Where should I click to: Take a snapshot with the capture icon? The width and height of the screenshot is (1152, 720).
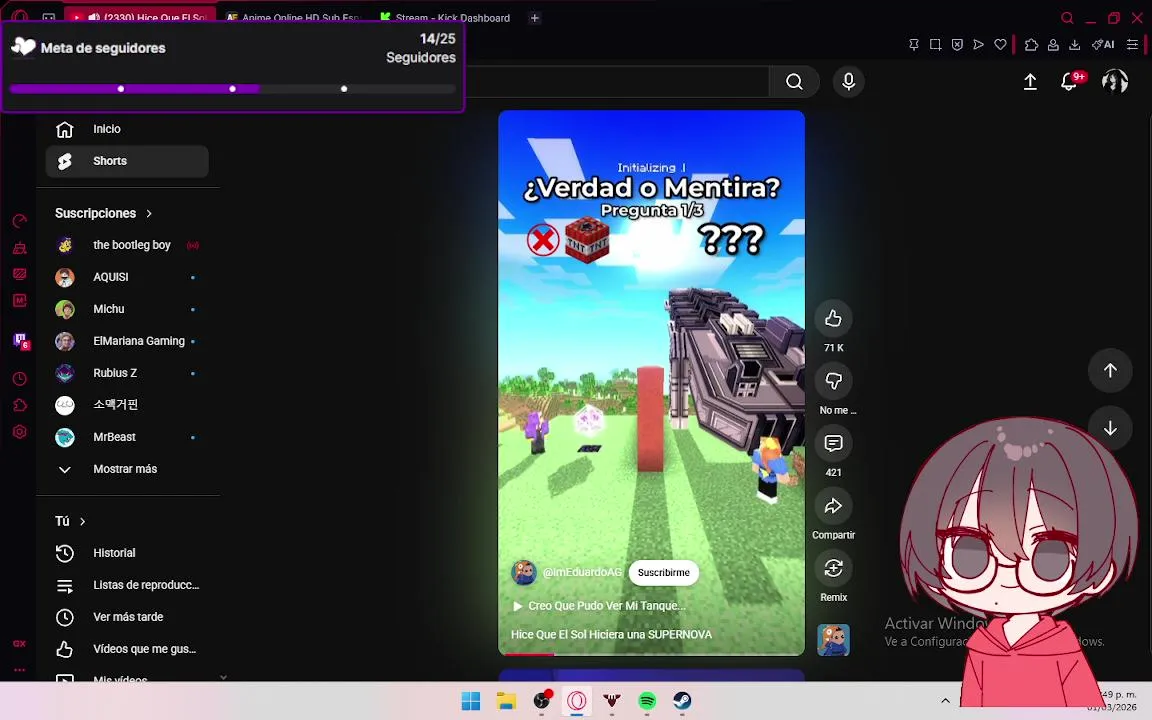(x=935, y=45)
